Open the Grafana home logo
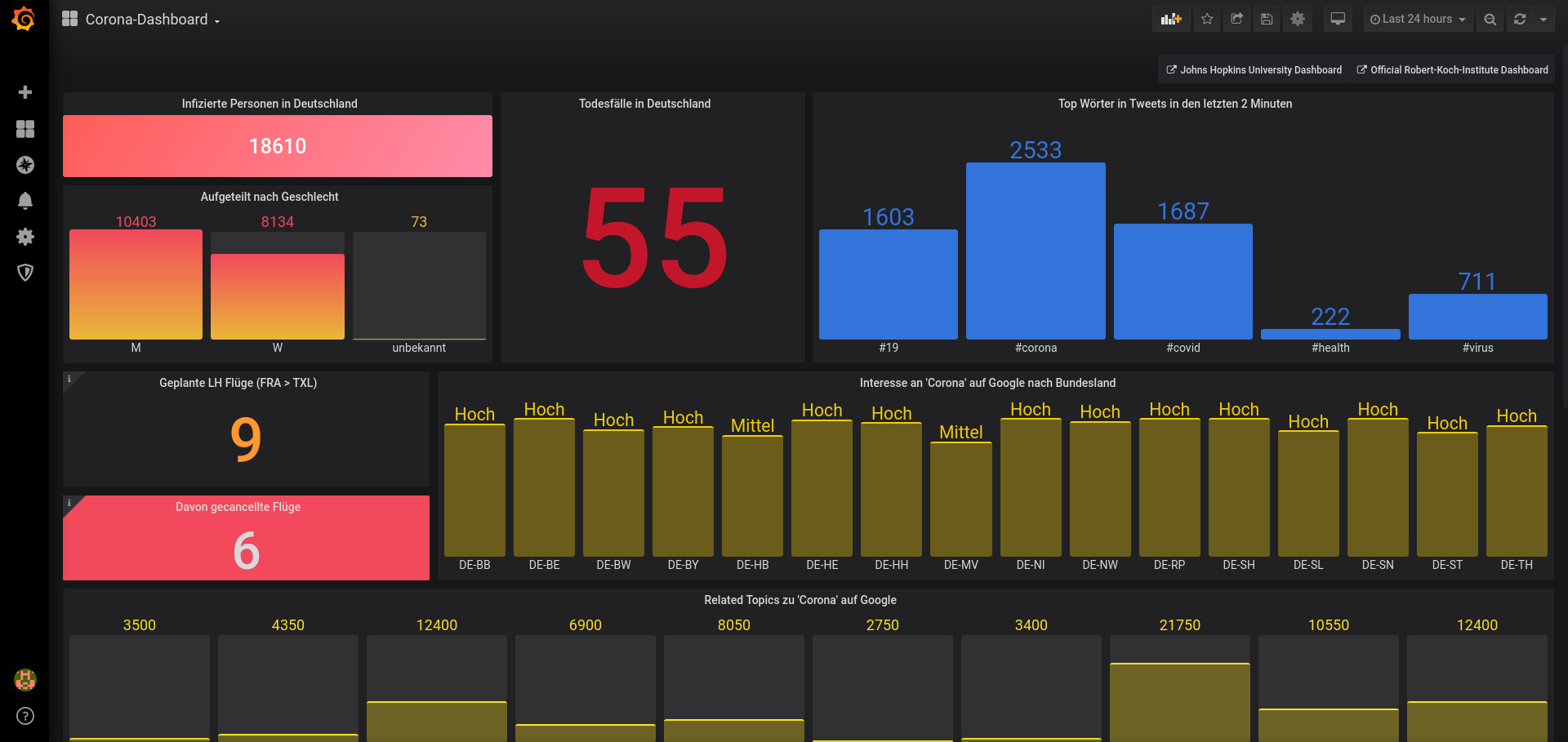 pos(24,19)
